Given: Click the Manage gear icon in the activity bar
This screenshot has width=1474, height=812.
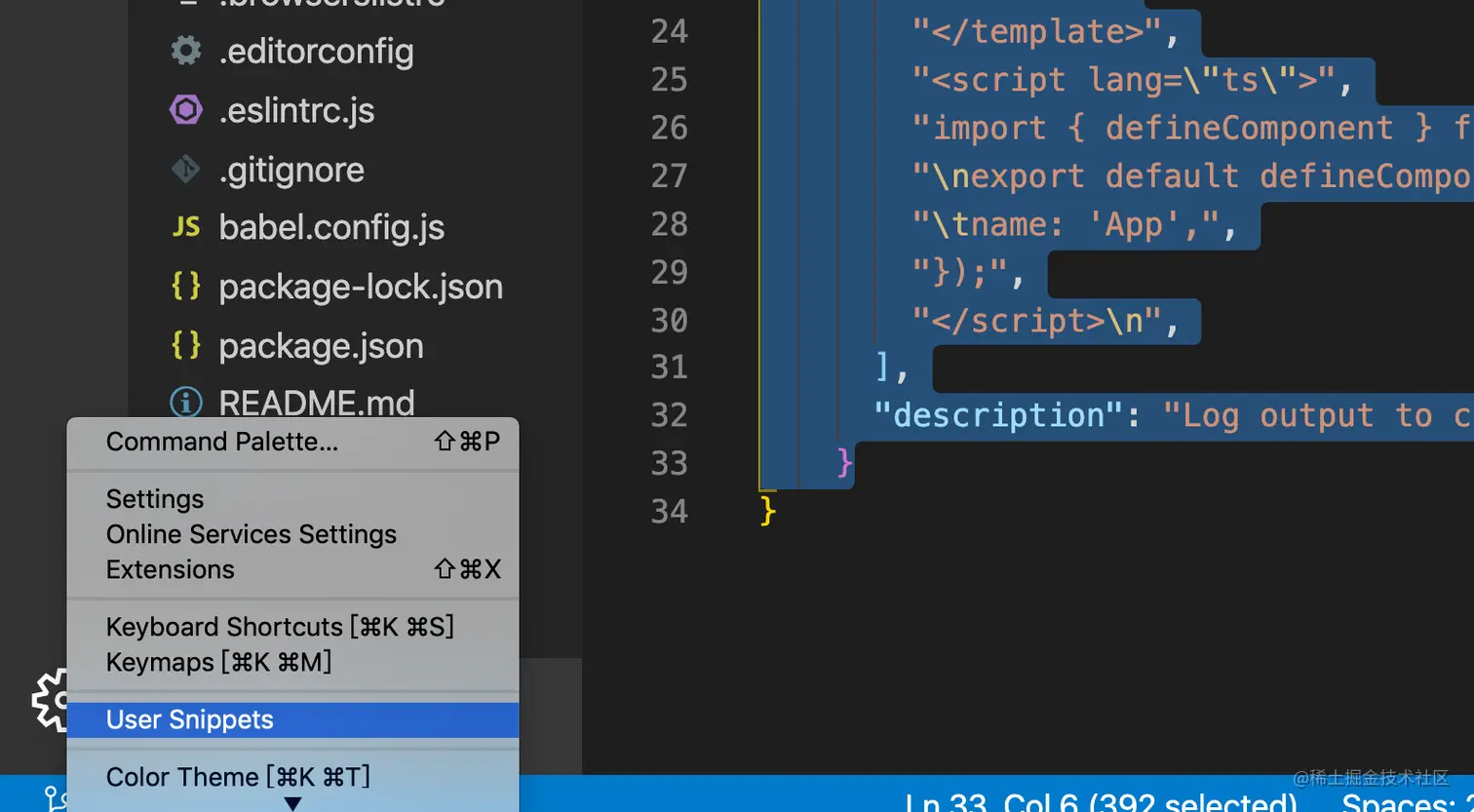Looking at the screenshot, I should (49, 698).
